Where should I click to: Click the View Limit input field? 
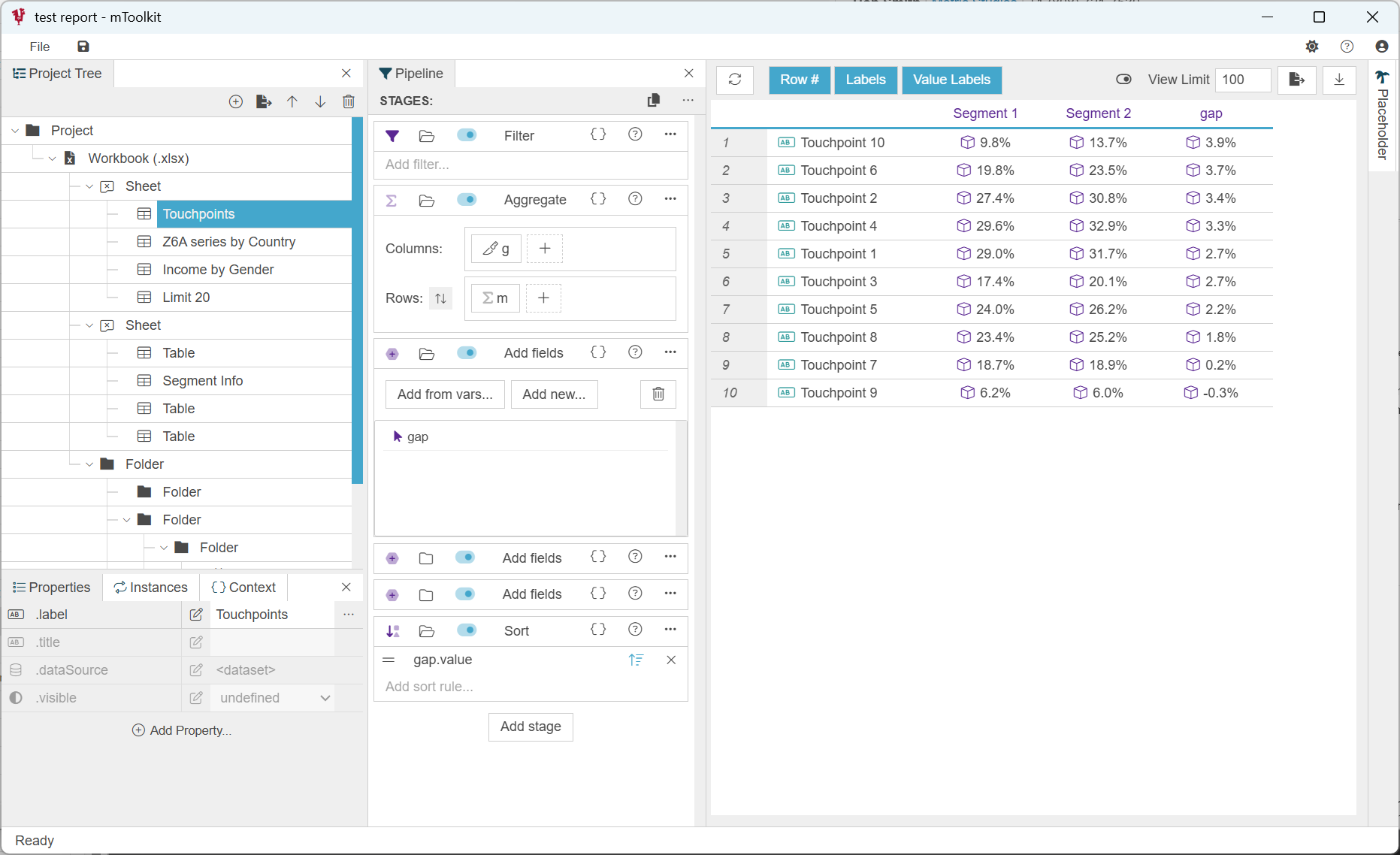click(x=1242, y=80)
